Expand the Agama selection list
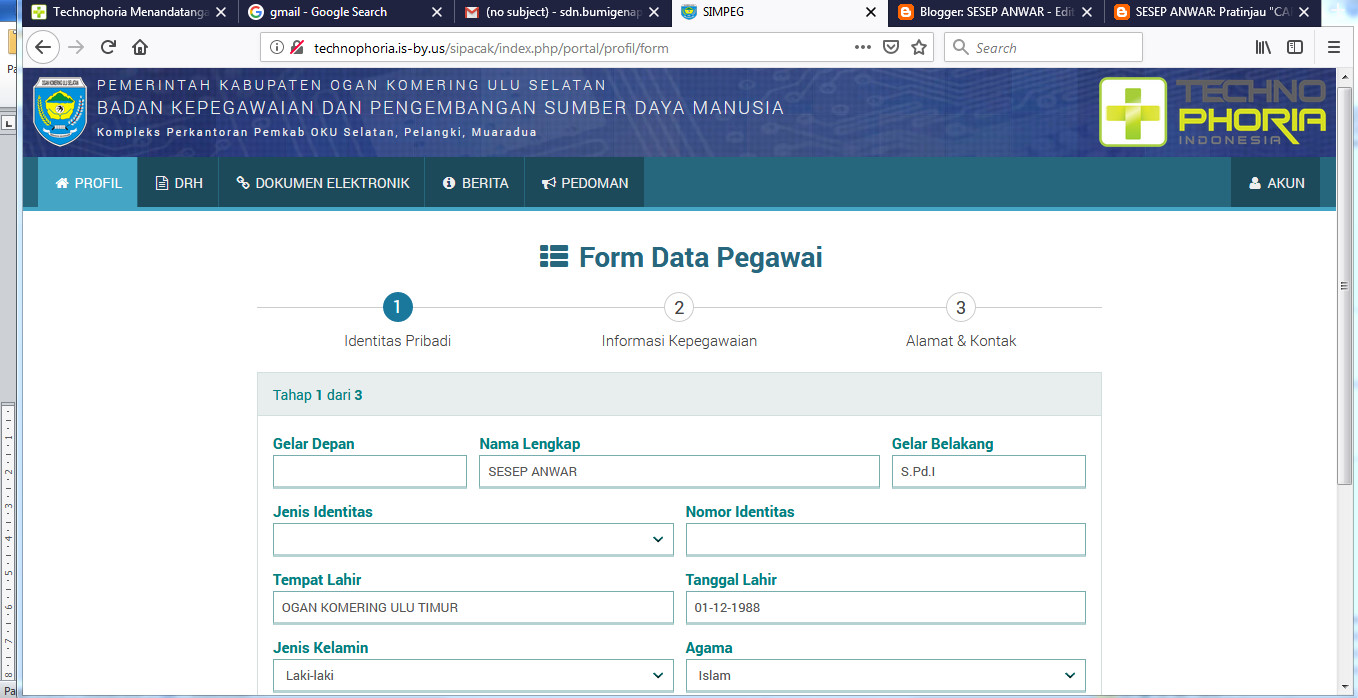 886,675
